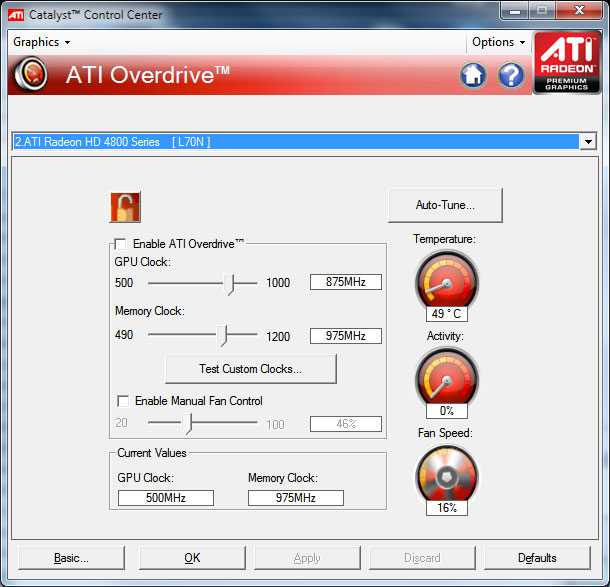Click the 875MHz GPU clock field
Image resolution: width=610 pixels, height=587 pixels.
pyautogui.click(x=345, y=282)
